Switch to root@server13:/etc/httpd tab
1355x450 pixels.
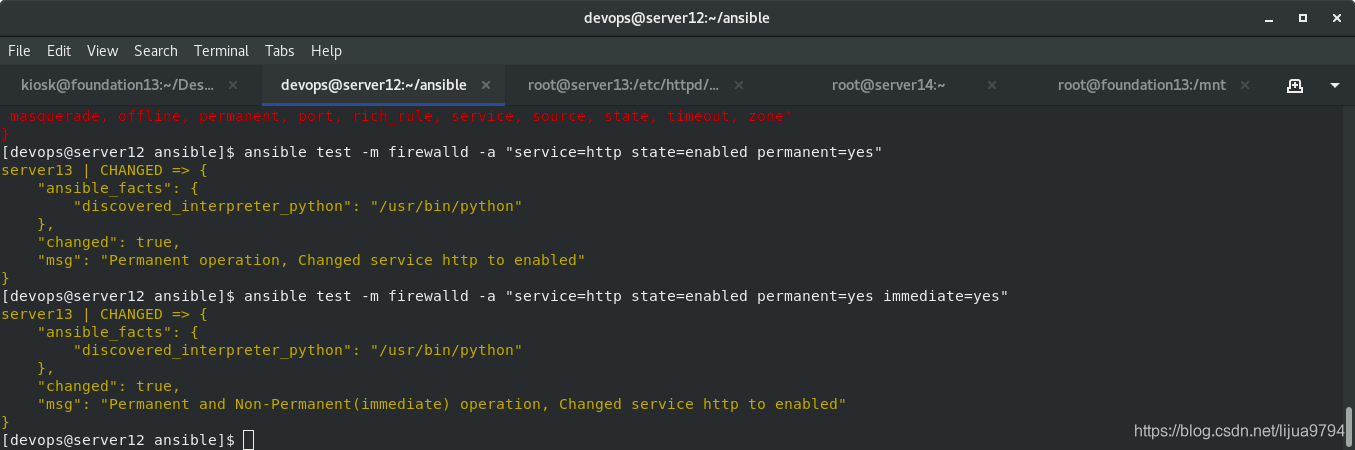[623, 85]
